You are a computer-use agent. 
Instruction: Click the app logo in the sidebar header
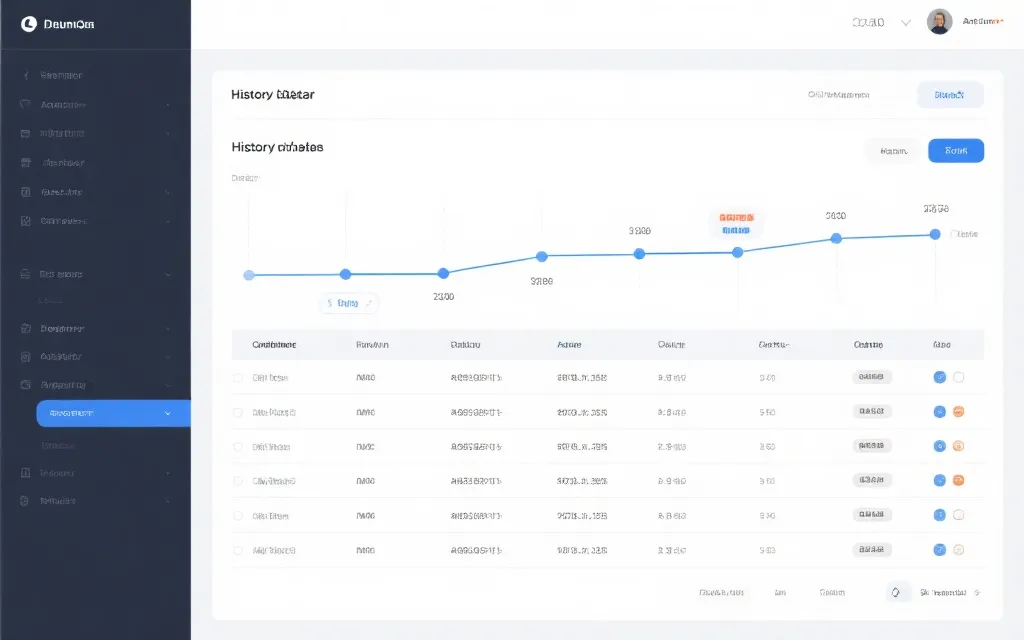coord(28,24)
